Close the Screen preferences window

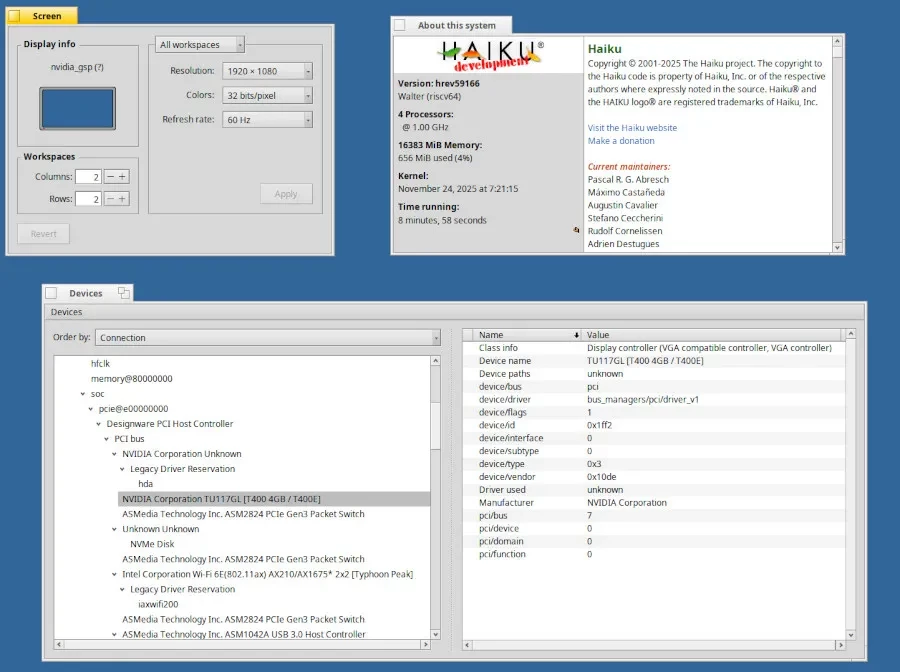[14, 16]
